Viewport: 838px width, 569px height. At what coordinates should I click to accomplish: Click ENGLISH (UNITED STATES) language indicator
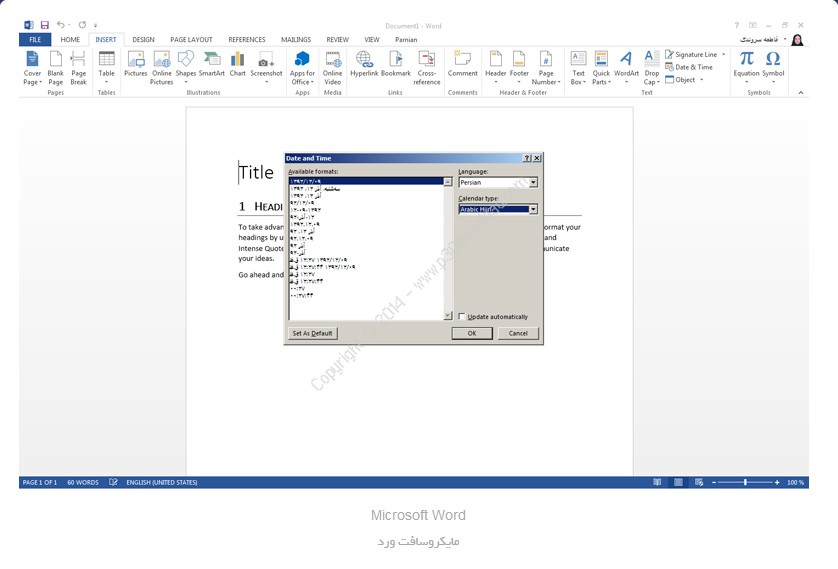click(x=161, y=482)
